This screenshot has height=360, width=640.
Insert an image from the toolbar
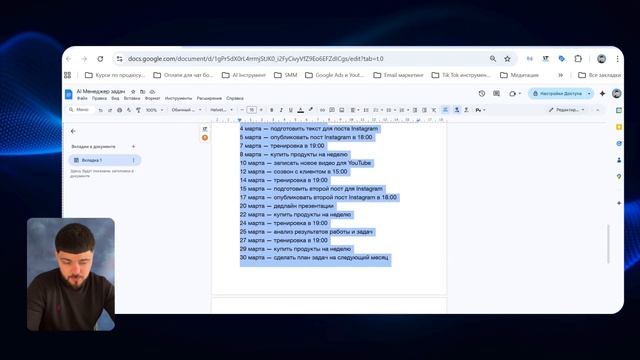(342, 110)
